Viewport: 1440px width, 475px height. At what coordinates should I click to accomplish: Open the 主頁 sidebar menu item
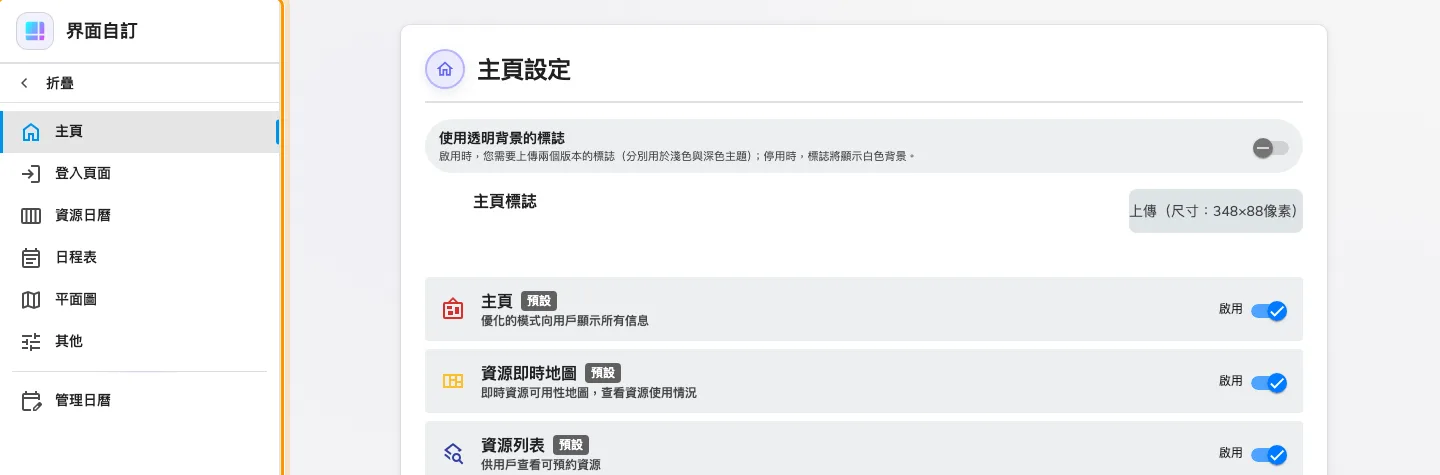140,132
